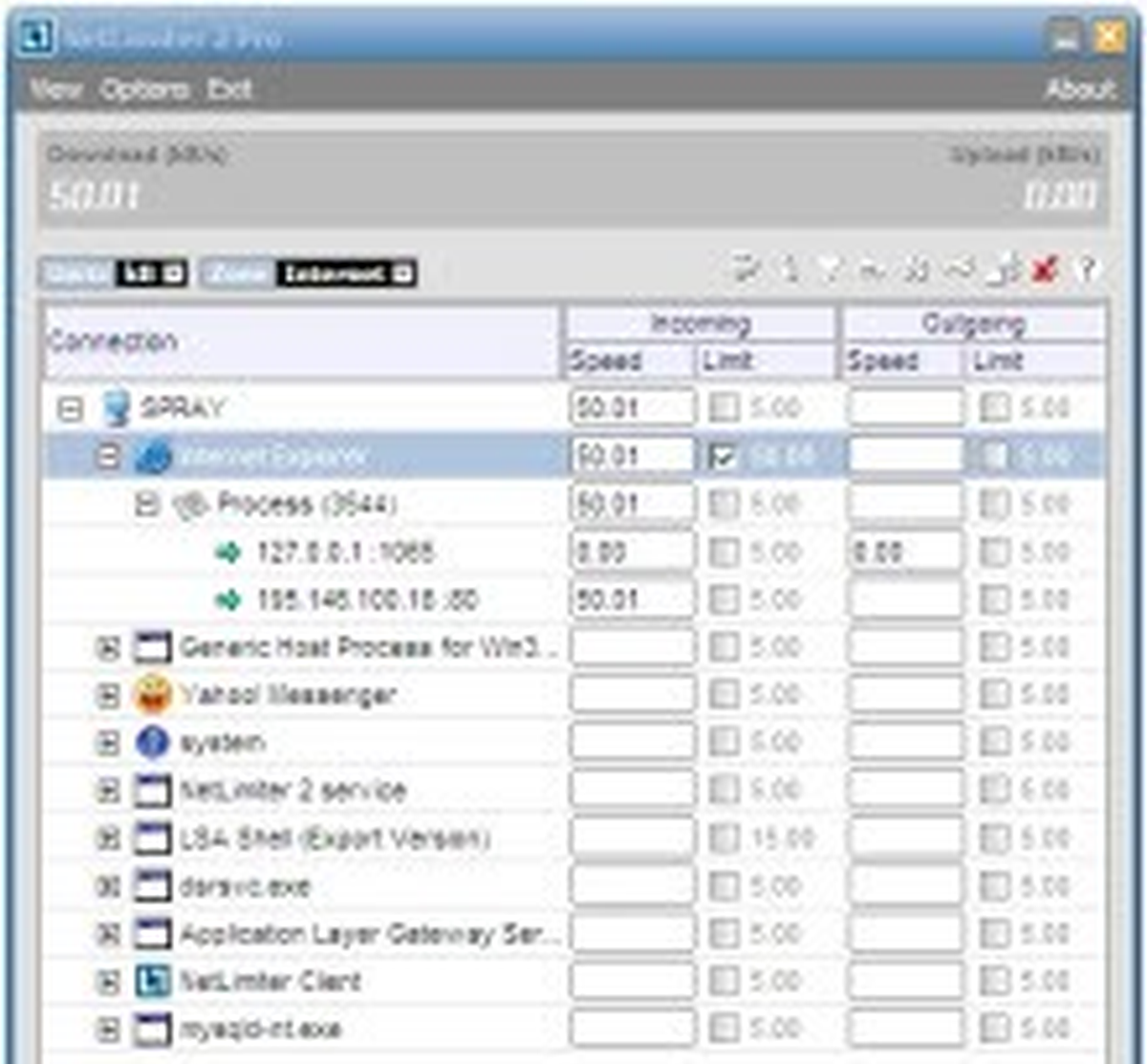Uncheck the Internet Explorer incoming limit checkbox

[x=725, y=457]
